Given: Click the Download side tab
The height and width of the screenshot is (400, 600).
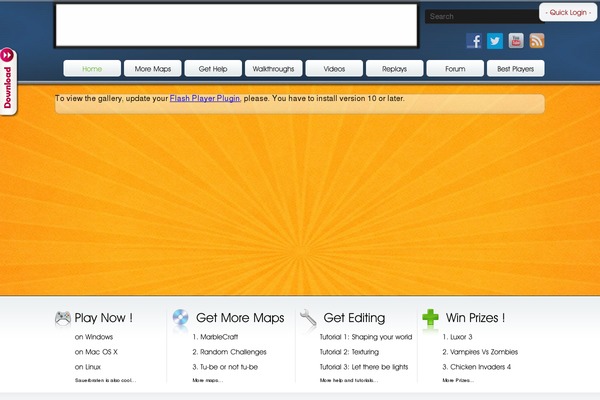Looking at the screenshot, I should 8,87.
